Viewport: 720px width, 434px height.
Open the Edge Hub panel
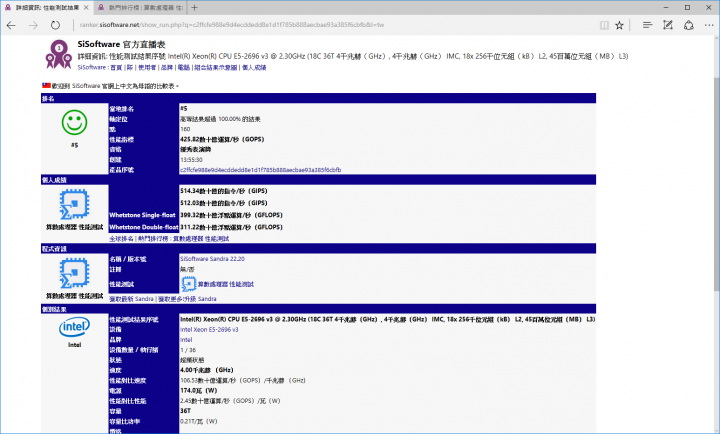(x=647, y=25)
